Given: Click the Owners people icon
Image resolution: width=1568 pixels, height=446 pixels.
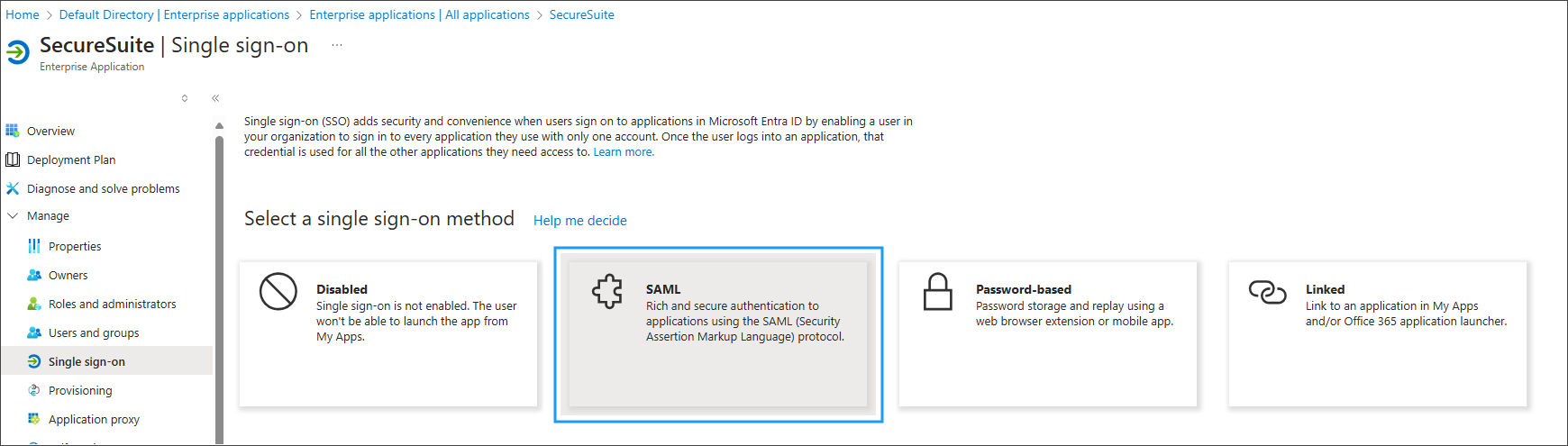Looking at the screenshot, I should point(34,275).
